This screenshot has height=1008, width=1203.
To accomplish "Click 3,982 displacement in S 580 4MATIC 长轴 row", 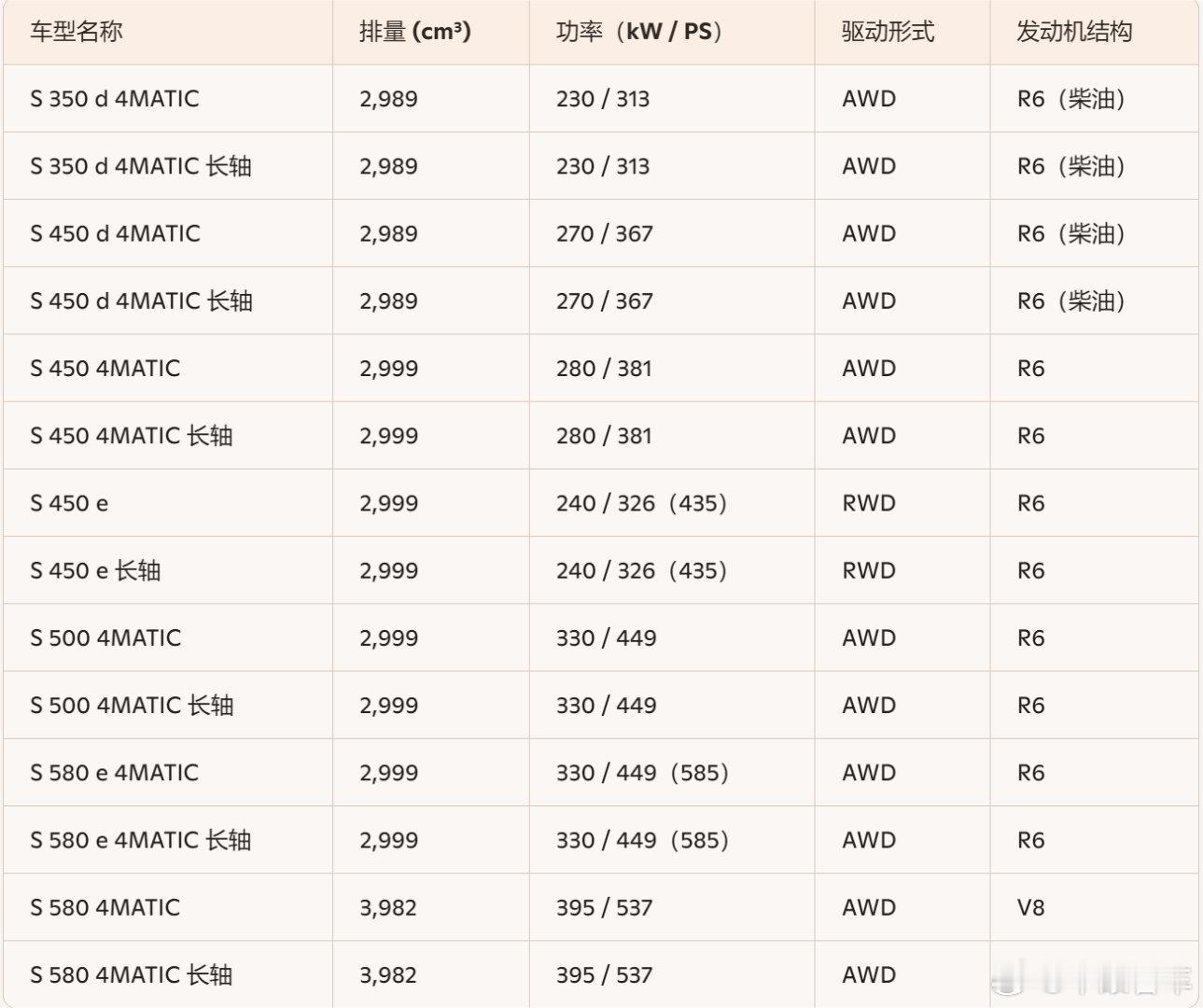I will [x=388, y=975].
